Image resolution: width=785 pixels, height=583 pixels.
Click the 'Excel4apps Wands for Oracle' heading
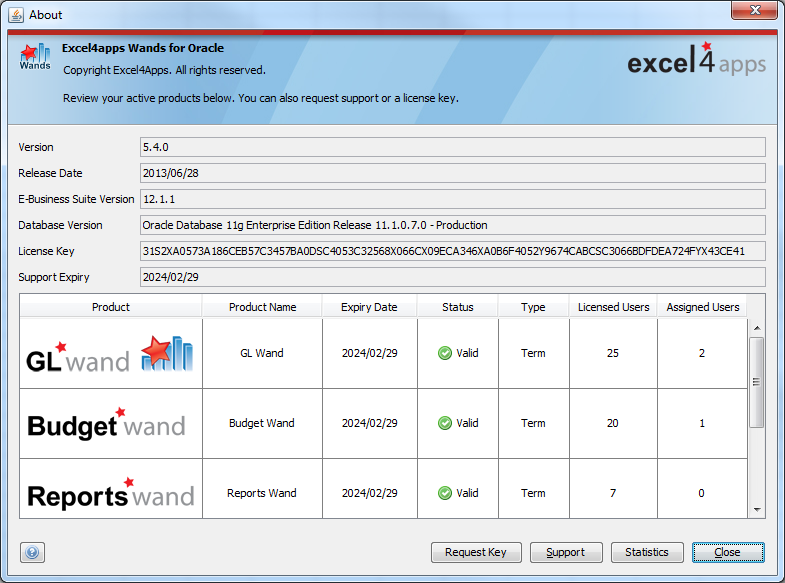[143, 48]
